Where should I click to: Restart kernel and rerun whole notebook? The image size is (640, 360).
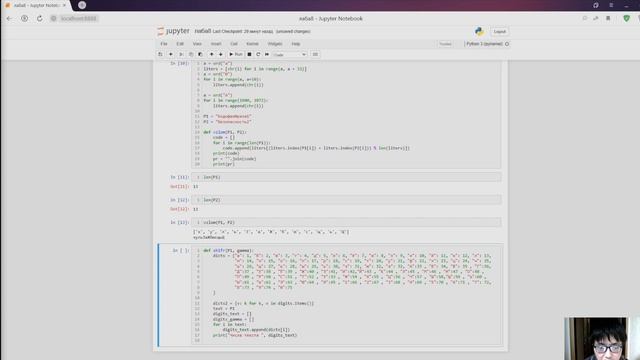tap(267, 54)
